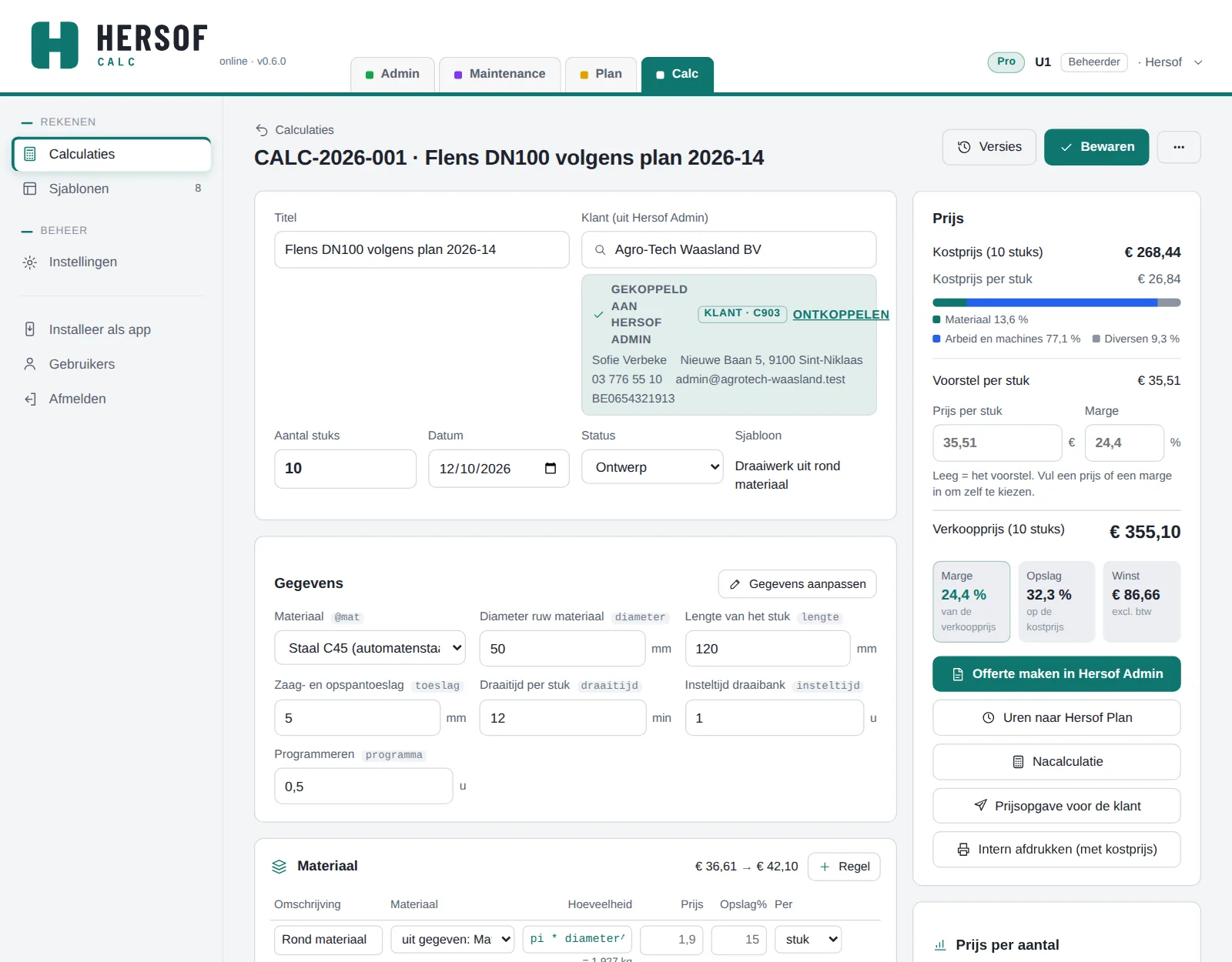Screen dimensions: 1232x962
Task: Click the Versies button
Action: pos(989,147)
